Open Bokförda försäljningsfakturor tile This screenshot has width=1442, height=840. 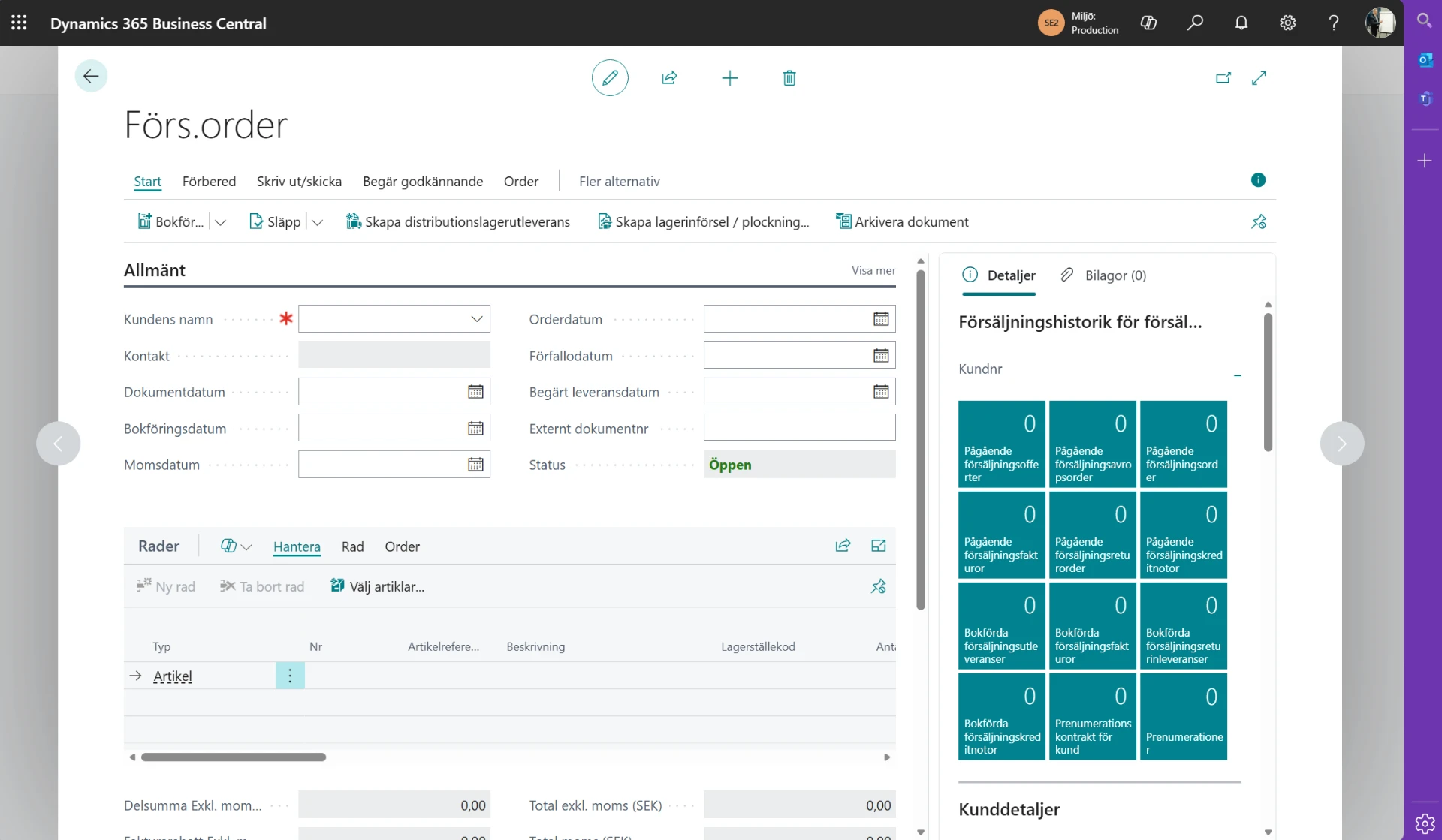click(1093, 625)
